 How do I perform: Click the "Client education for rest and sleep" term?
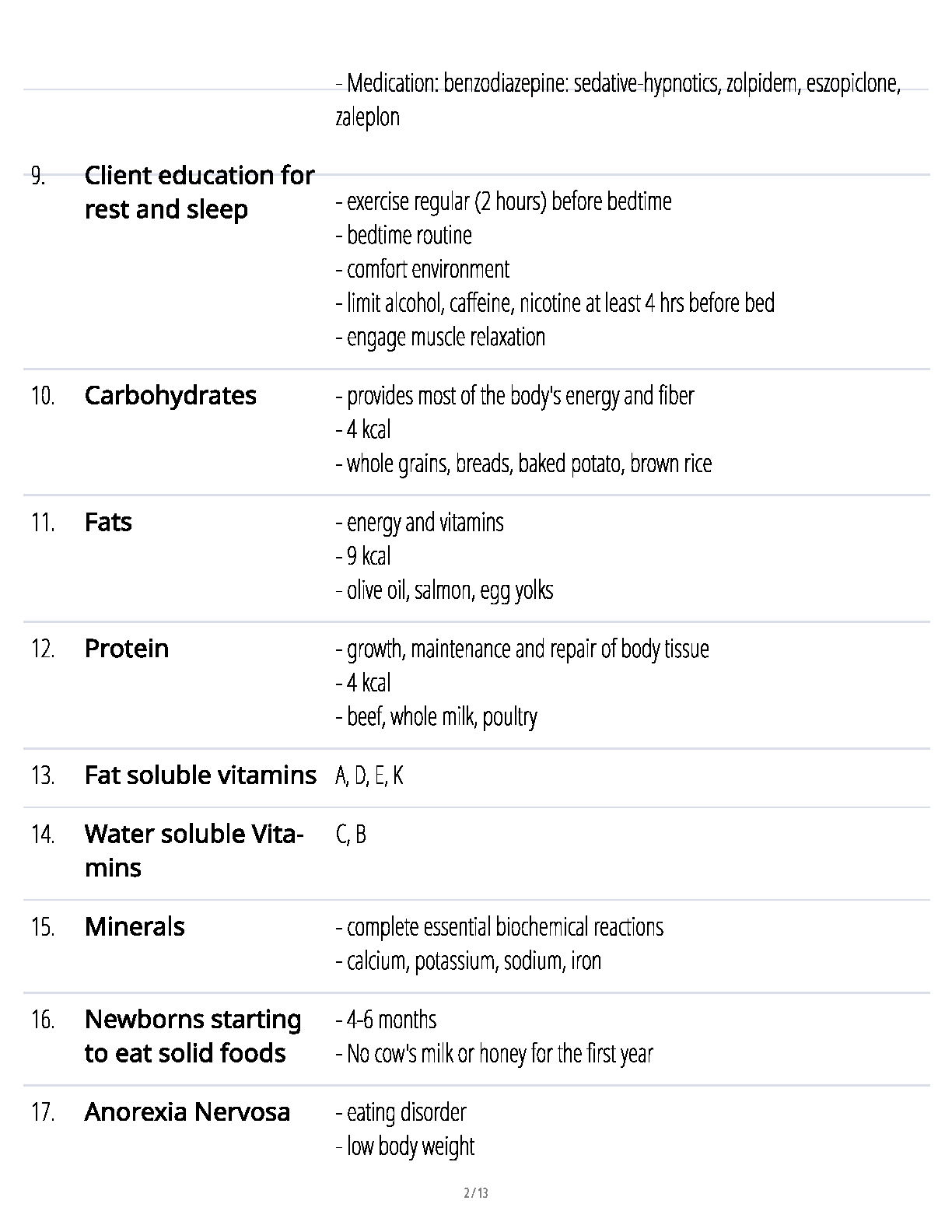(x=199, y=192)
